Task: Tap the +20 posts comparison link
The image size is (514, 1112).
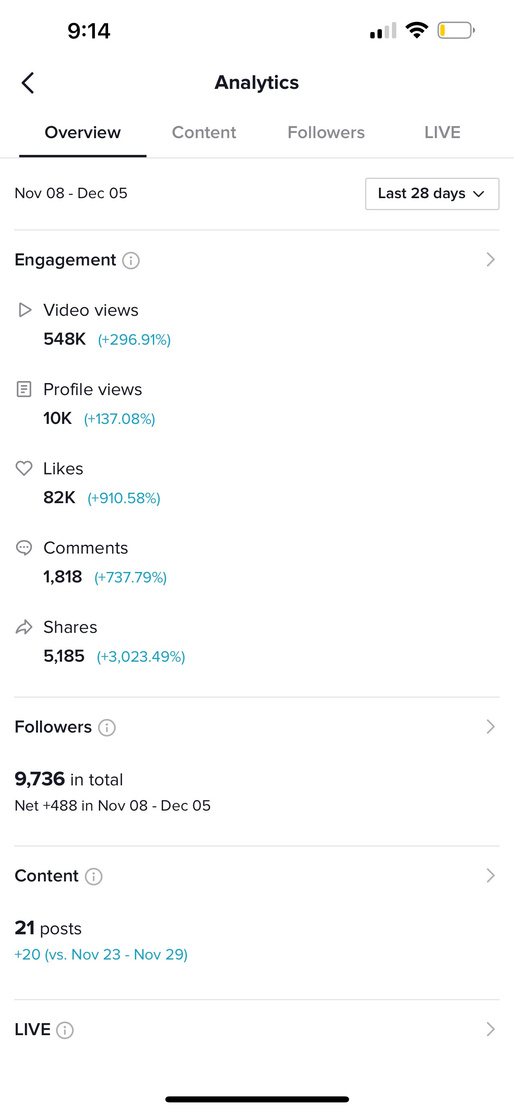Action: pyautogui.click(x=101, y=955)
